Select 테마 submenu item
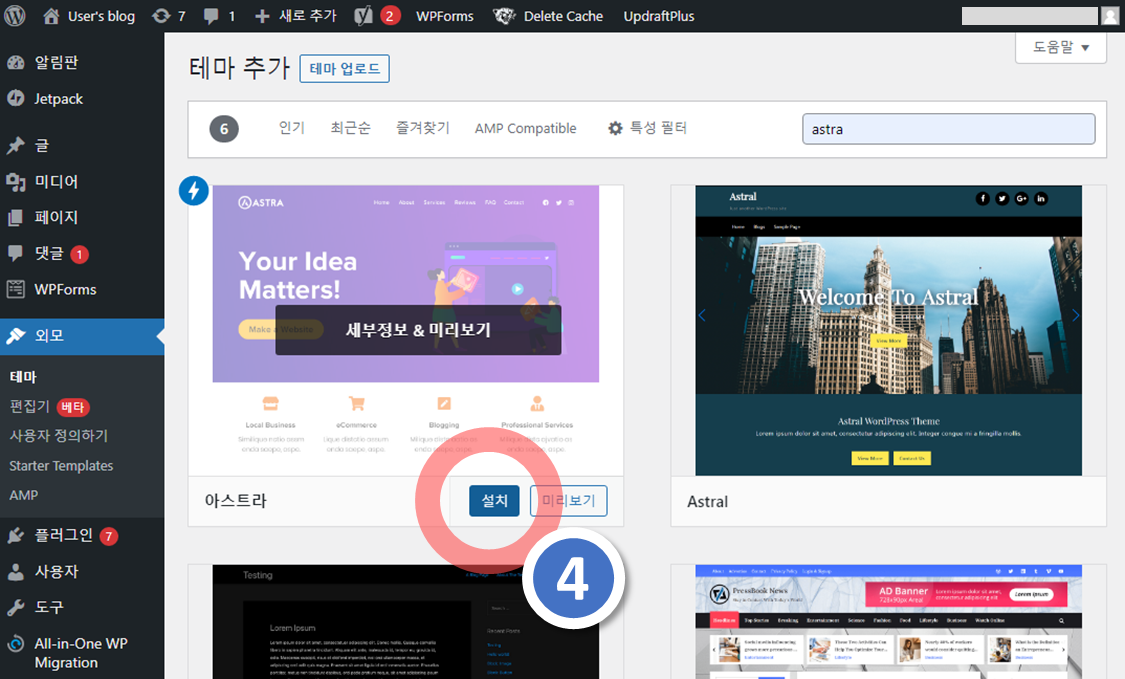This screenshot has width=1125, height=679. 23,377
